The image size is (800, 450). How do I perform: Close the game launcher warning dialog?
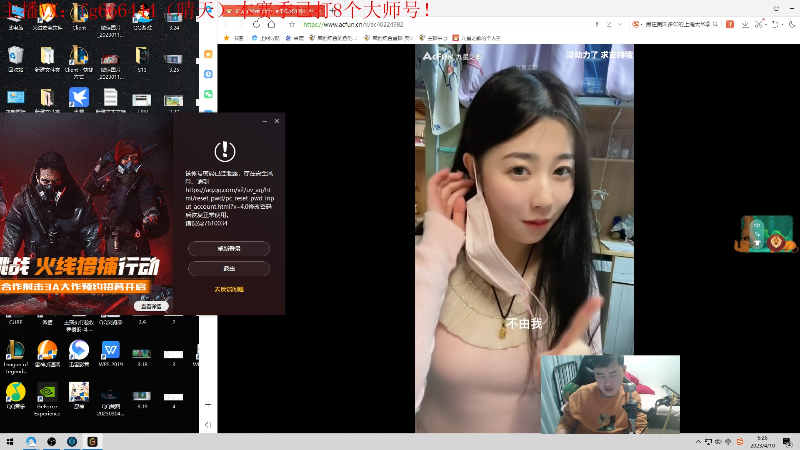coord(277,121)
